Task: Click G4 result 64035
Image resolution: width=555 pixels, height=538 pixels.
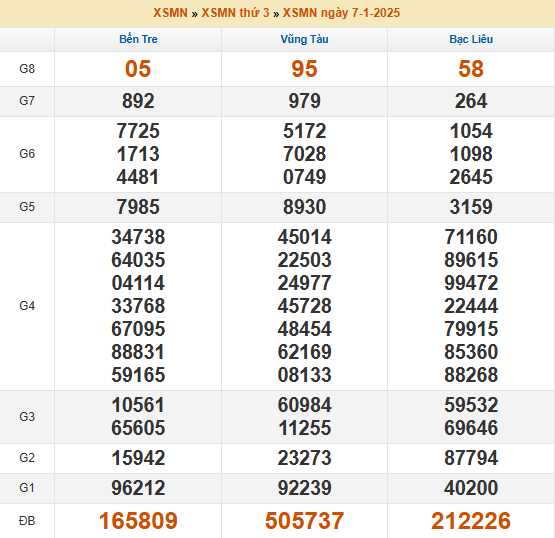Action: tap(138, 260)
